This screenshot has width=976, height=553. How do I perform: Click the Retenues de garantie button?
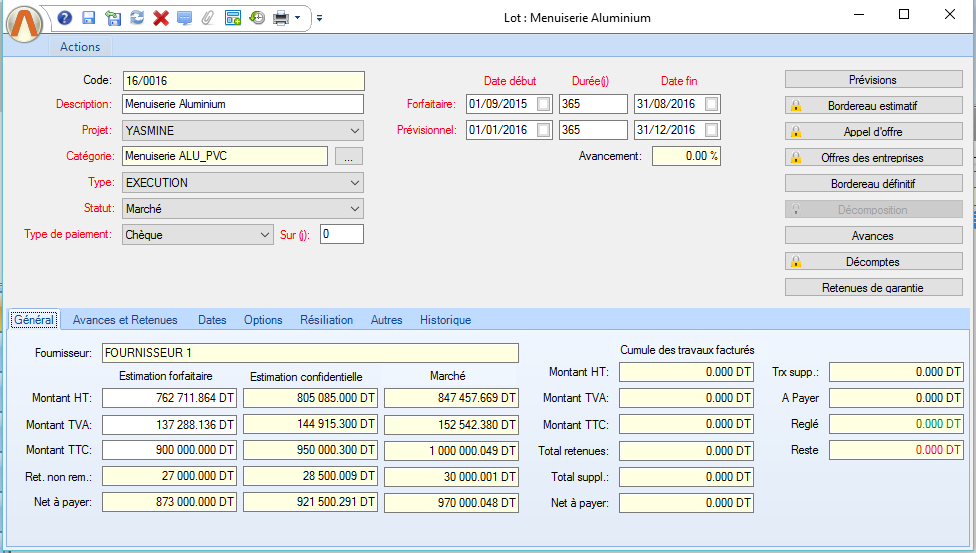[873, 288]
